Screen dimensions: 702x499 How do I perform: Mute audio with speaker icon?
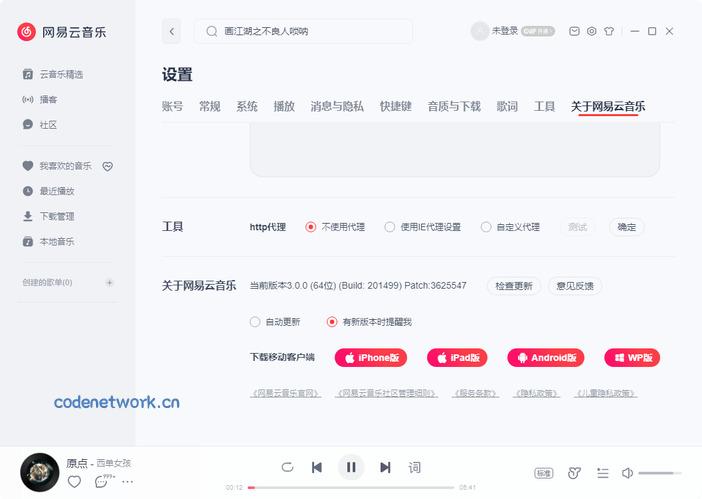(627, 473)
